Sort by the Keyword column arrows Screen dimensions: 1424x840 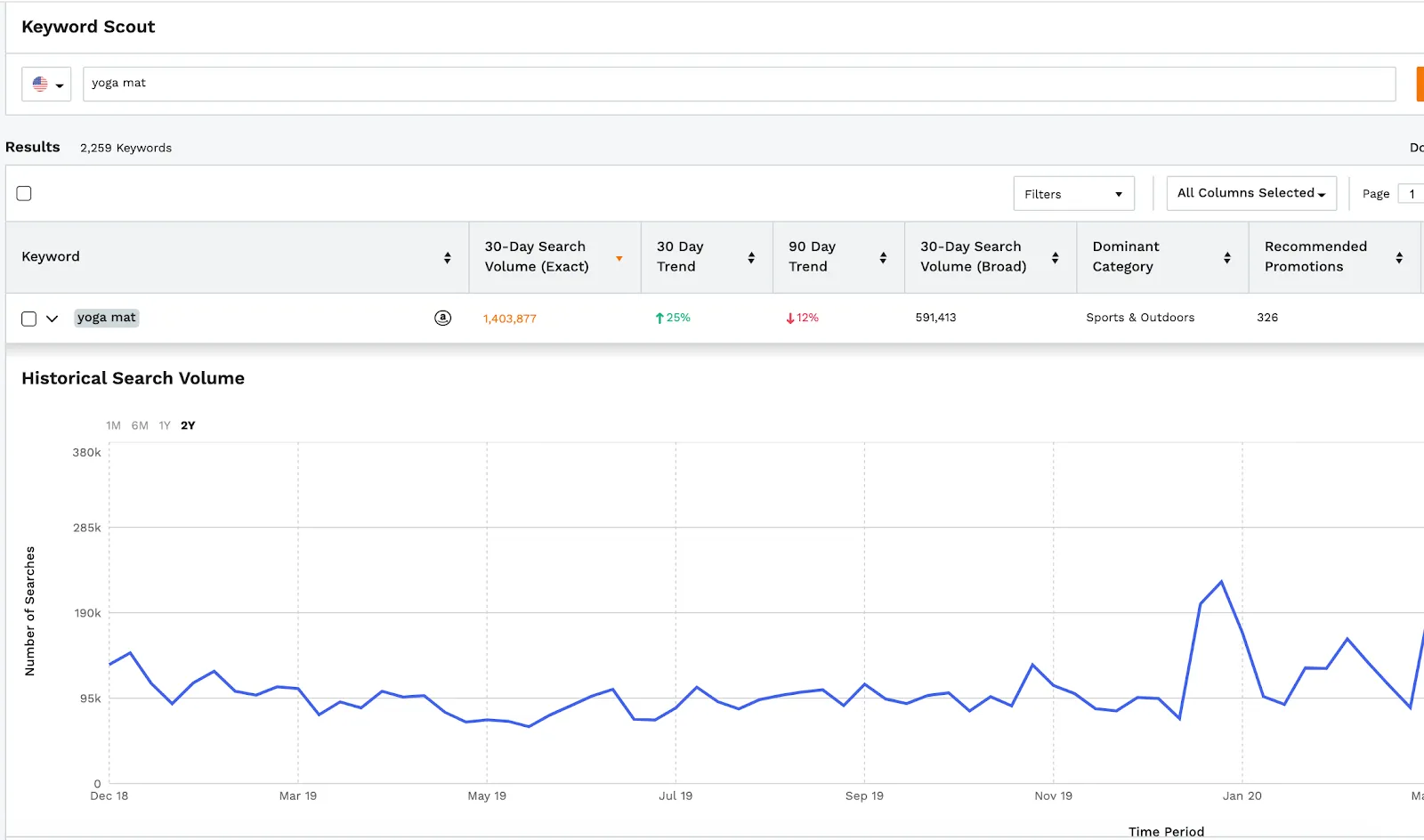click(x=448, y=257)
